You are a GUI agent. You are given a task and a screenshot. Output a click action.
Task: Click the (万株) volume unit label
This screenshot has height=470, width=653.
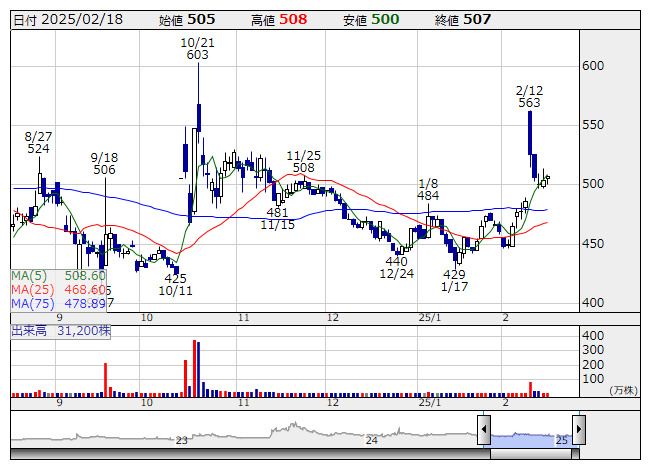point(623,390)
